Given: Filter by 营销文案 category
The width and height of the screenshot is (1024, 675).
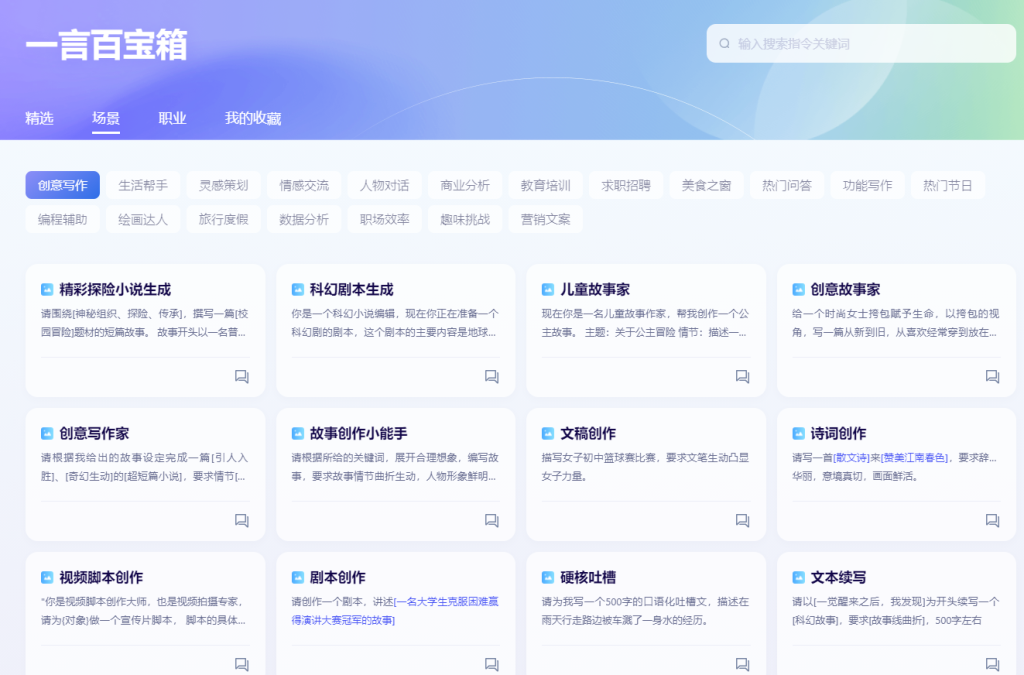Looking at the screenshot, I should coord(545,219).
